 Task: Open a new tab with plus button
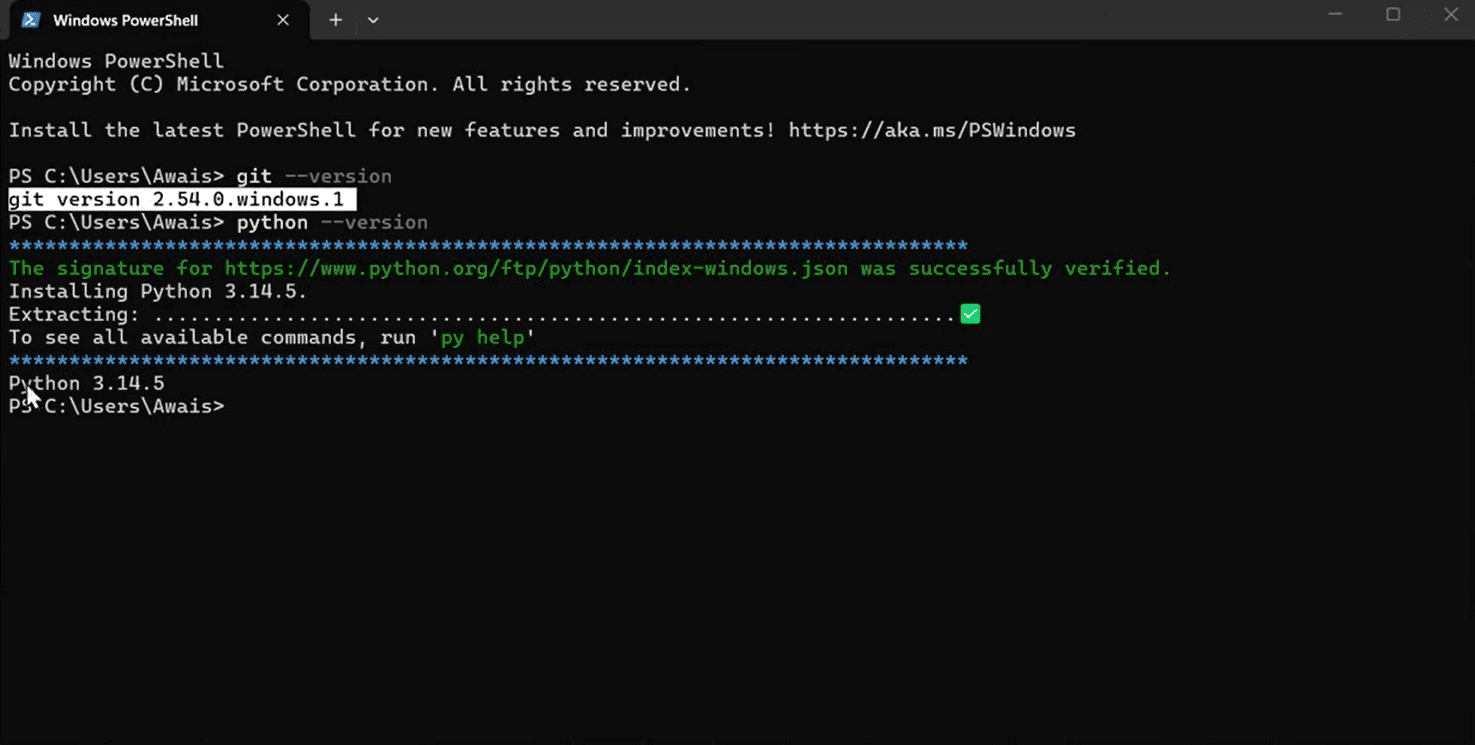tap(336, 20)
